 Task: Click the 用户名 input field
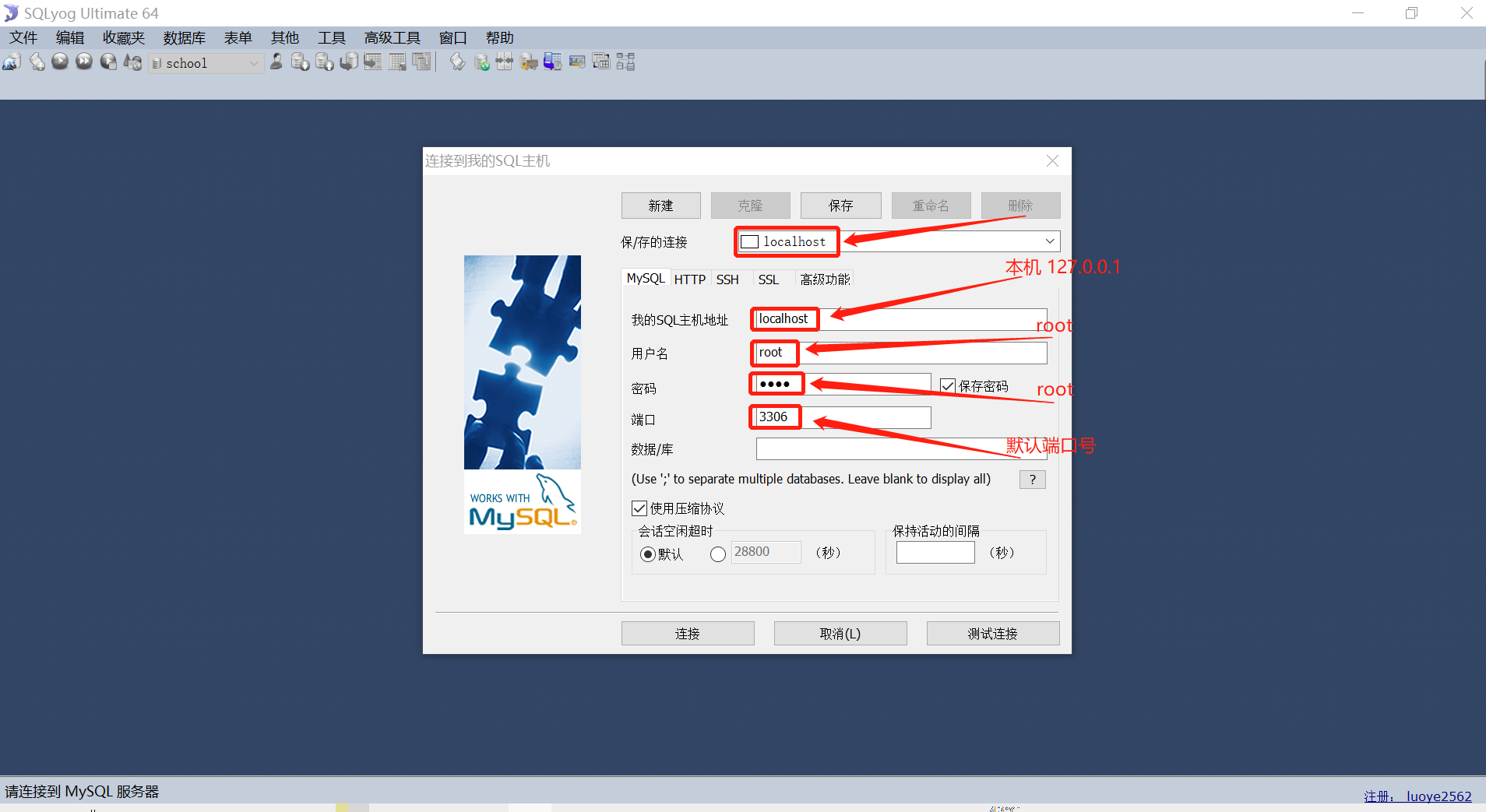[901, 353]
